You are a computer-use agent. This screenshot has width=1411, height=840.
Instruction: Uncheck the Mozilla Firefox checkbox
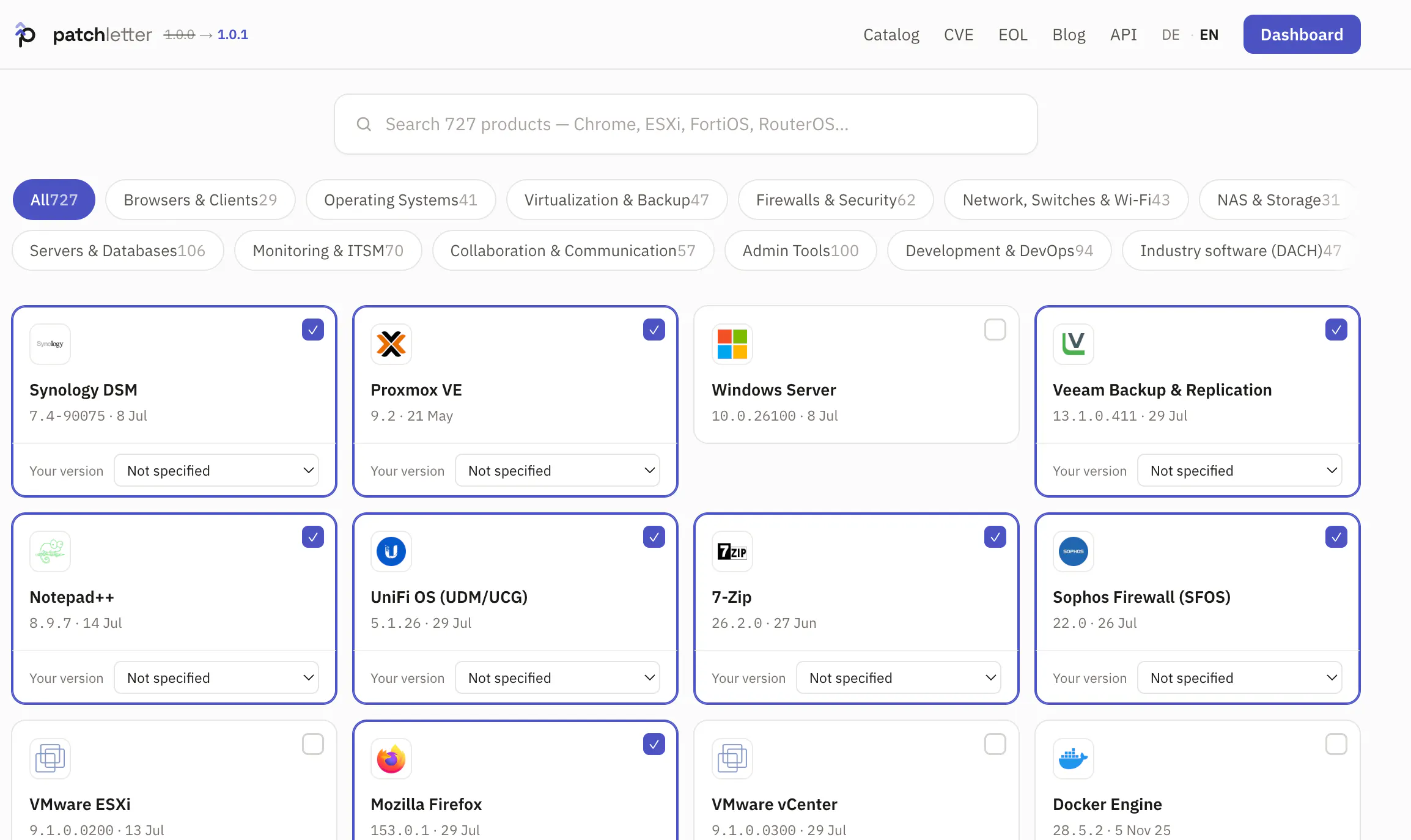coord(654,744)
